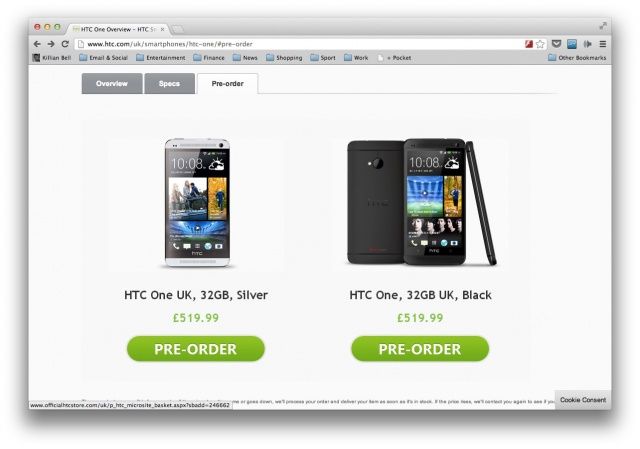Click the address bar URL field
Image resolution: width=640 pixels, height=449 pixels.
(300, 44)
